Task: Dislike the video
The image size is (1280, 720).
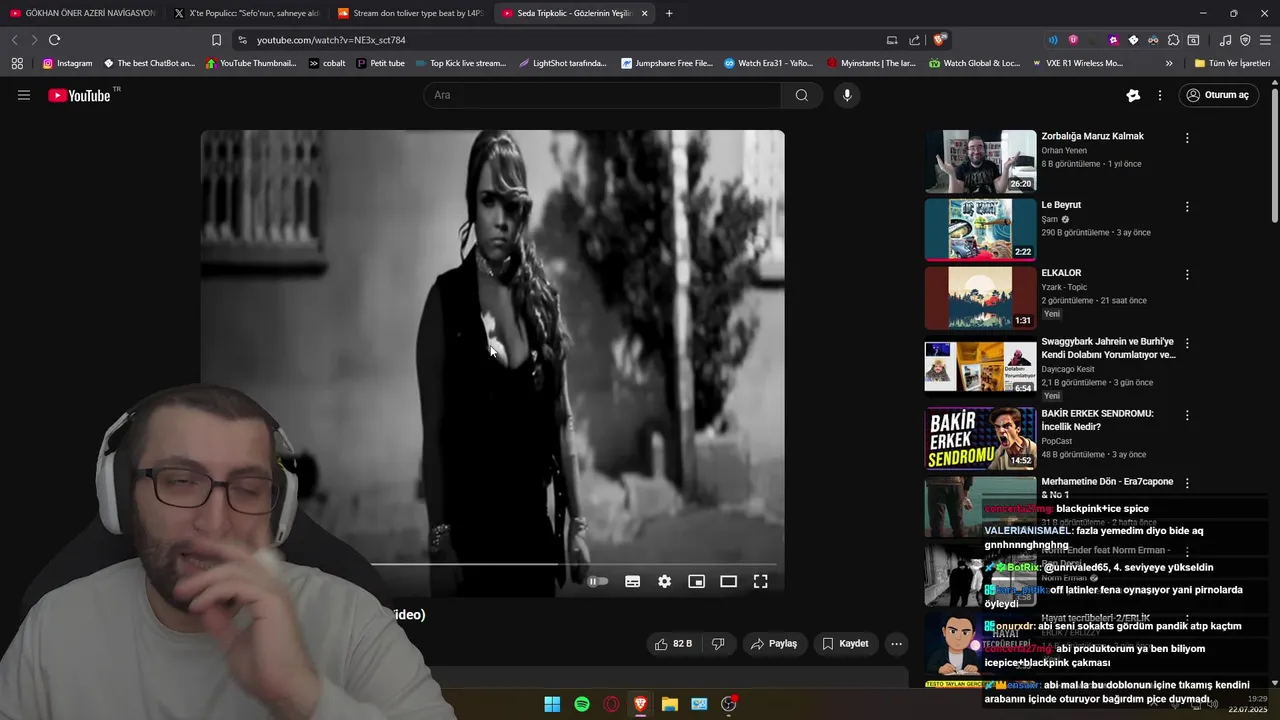Action: click(x=718, y=643)
